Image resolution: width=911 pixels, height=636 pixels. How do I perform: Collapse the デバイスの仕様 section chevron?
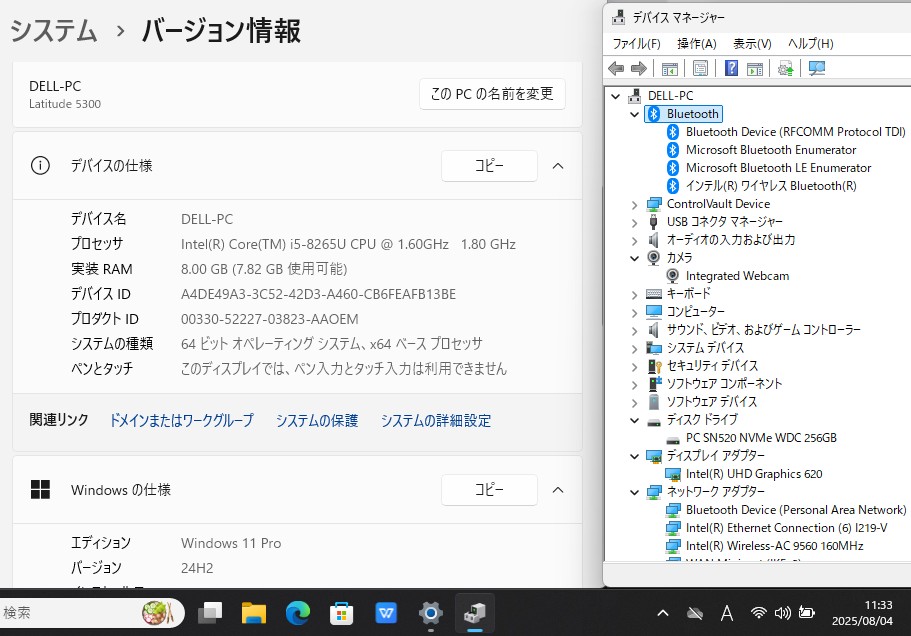[558, 166]
